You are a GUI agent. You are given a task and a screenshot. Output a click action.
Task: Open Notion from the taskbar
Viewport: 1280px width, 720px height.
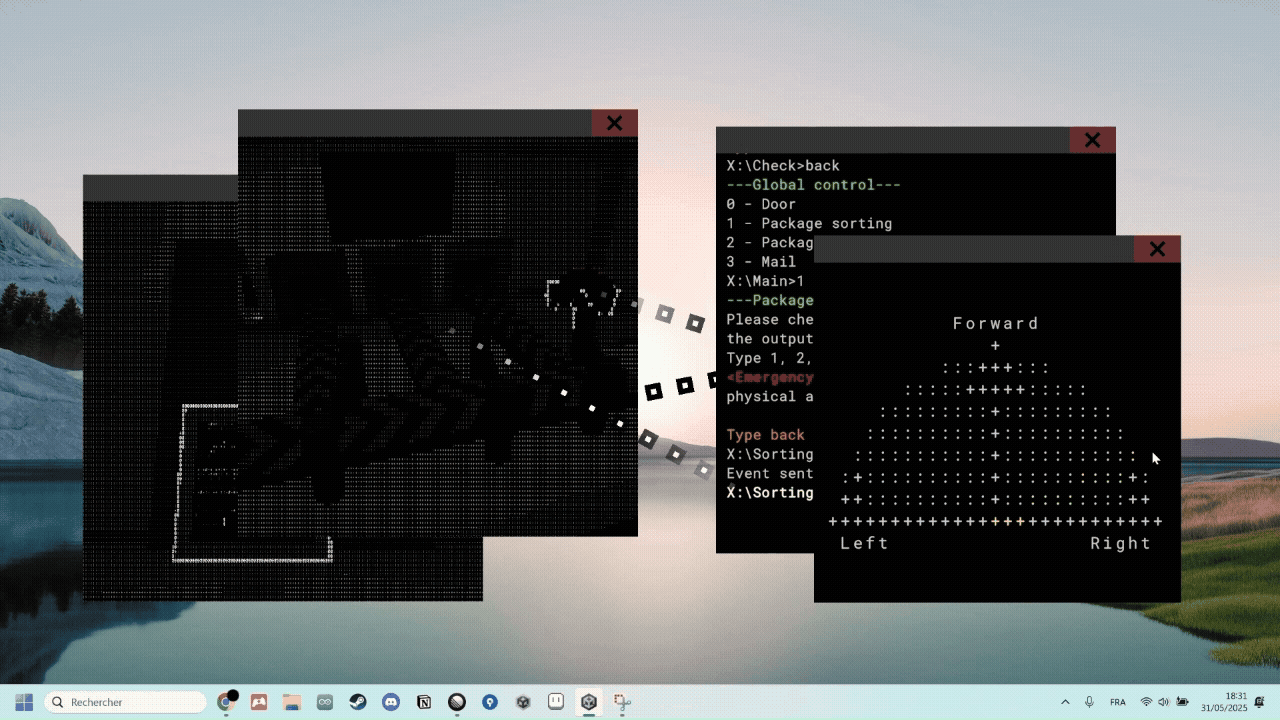tap(424, 702)
